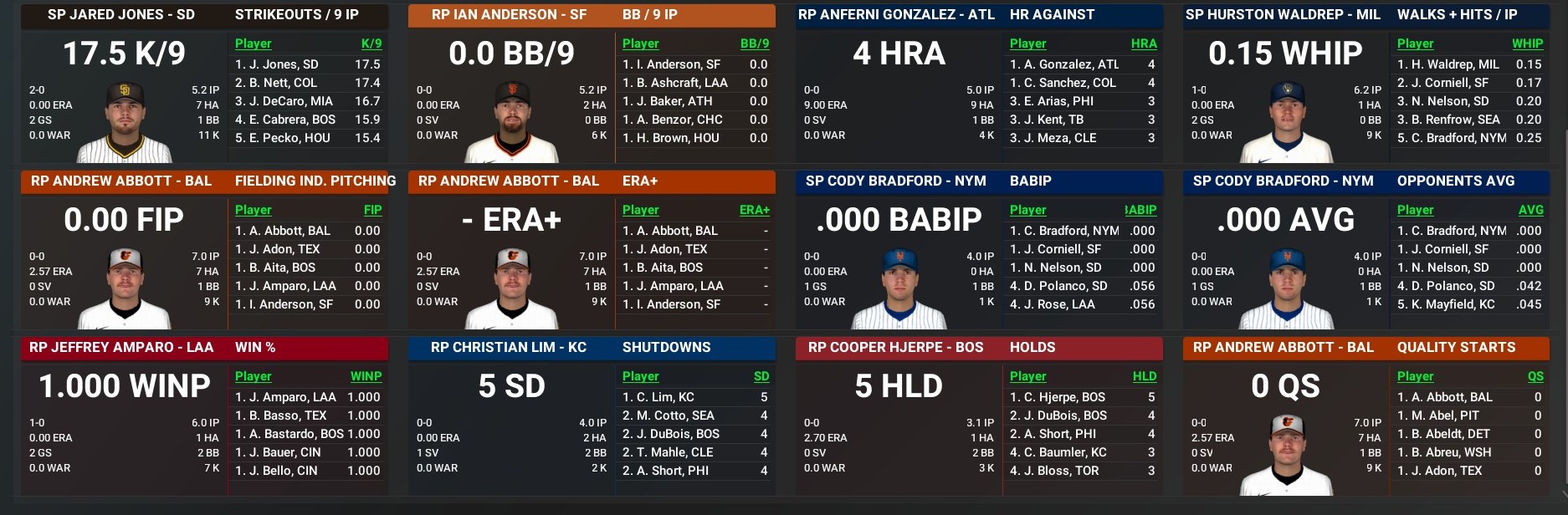Open Ian Anderson's player photo
The image size is (1568, 515).
coord(511,122)
